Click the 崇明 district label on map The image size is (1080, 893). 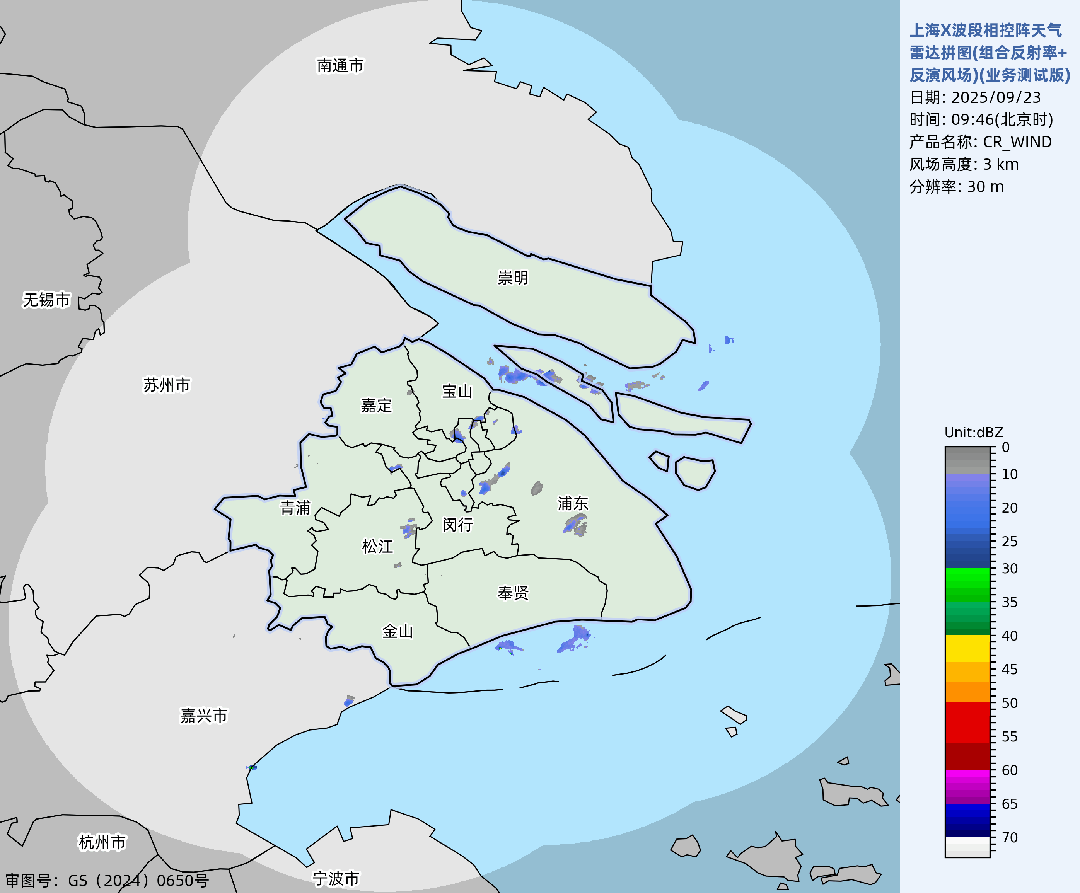[513, 278]
